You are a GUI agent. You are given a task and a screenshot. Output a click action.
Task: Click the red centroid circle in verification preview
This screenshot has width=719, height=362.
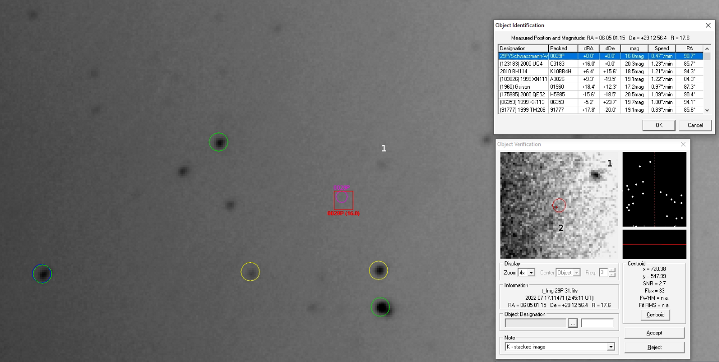coord(559,205)
